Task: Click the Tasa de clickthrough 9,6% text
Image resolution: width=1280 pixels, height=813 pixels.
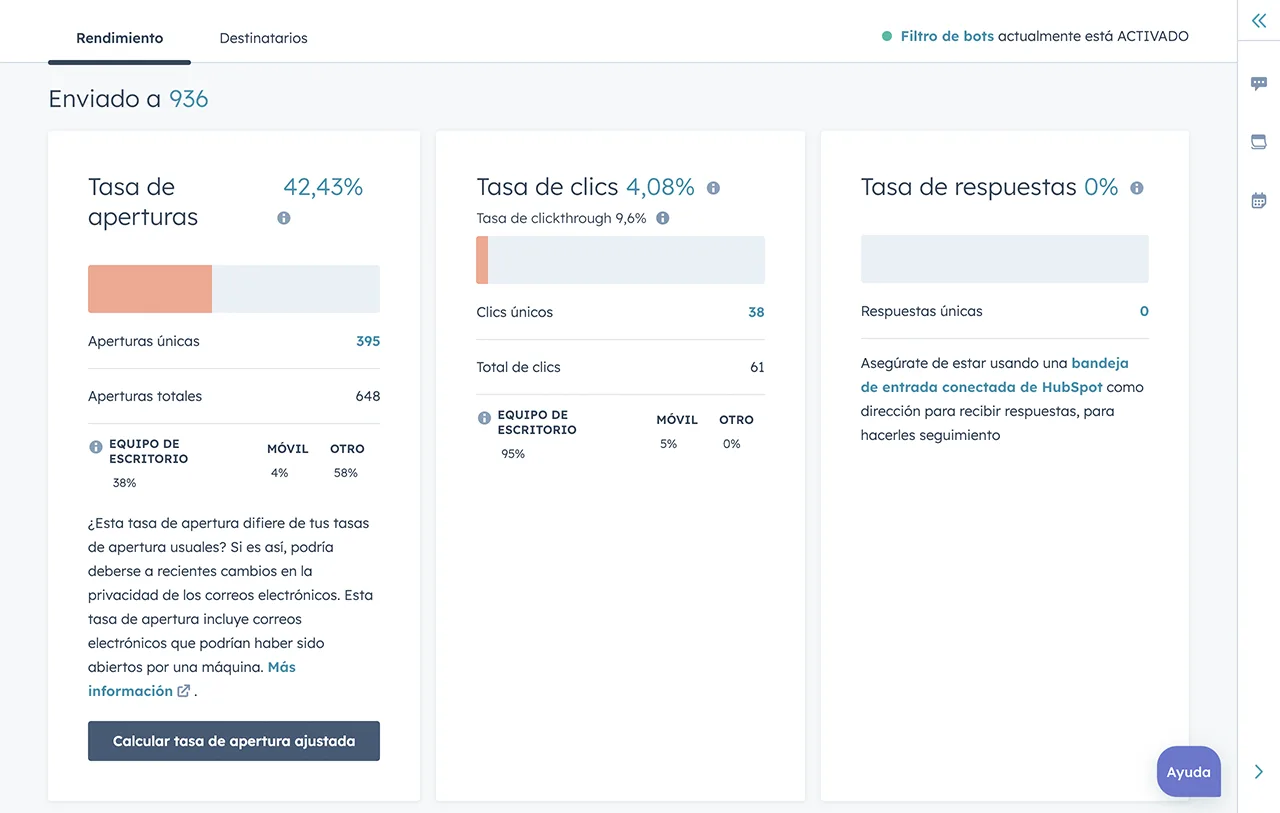Action: 562,218
